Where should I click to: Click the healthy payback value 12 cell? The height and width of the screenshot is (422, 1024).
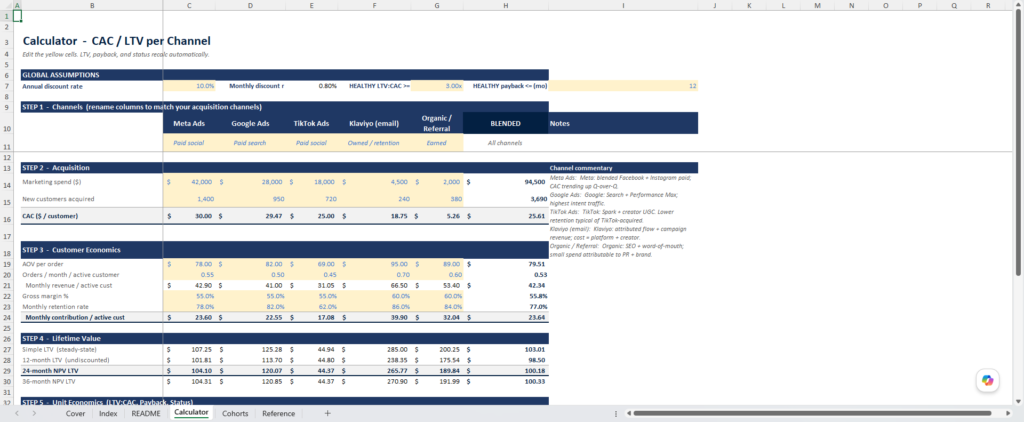623,86
